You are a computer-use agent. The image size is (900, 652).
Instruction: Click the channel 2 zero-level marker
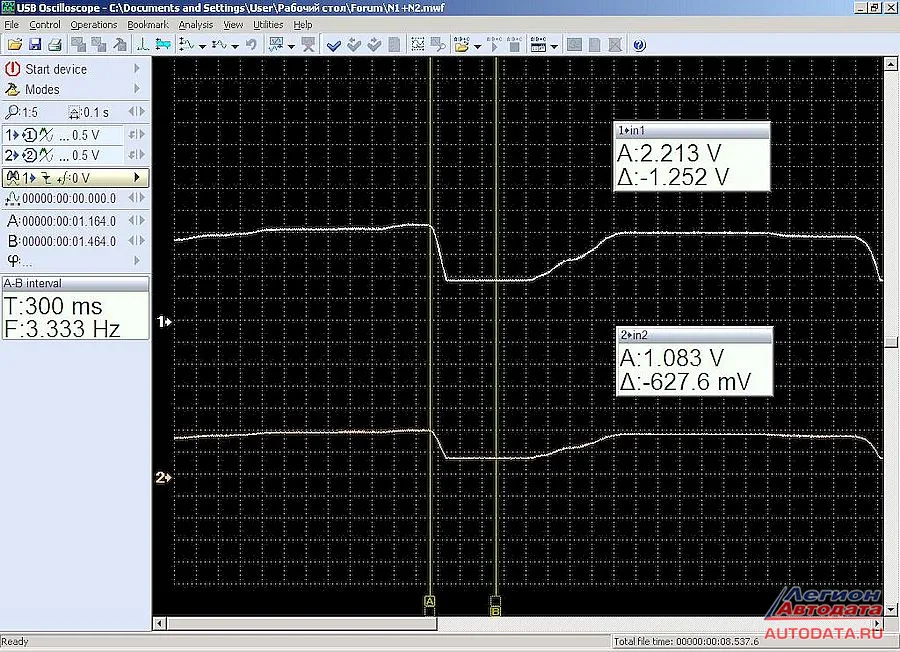point(164,478)
